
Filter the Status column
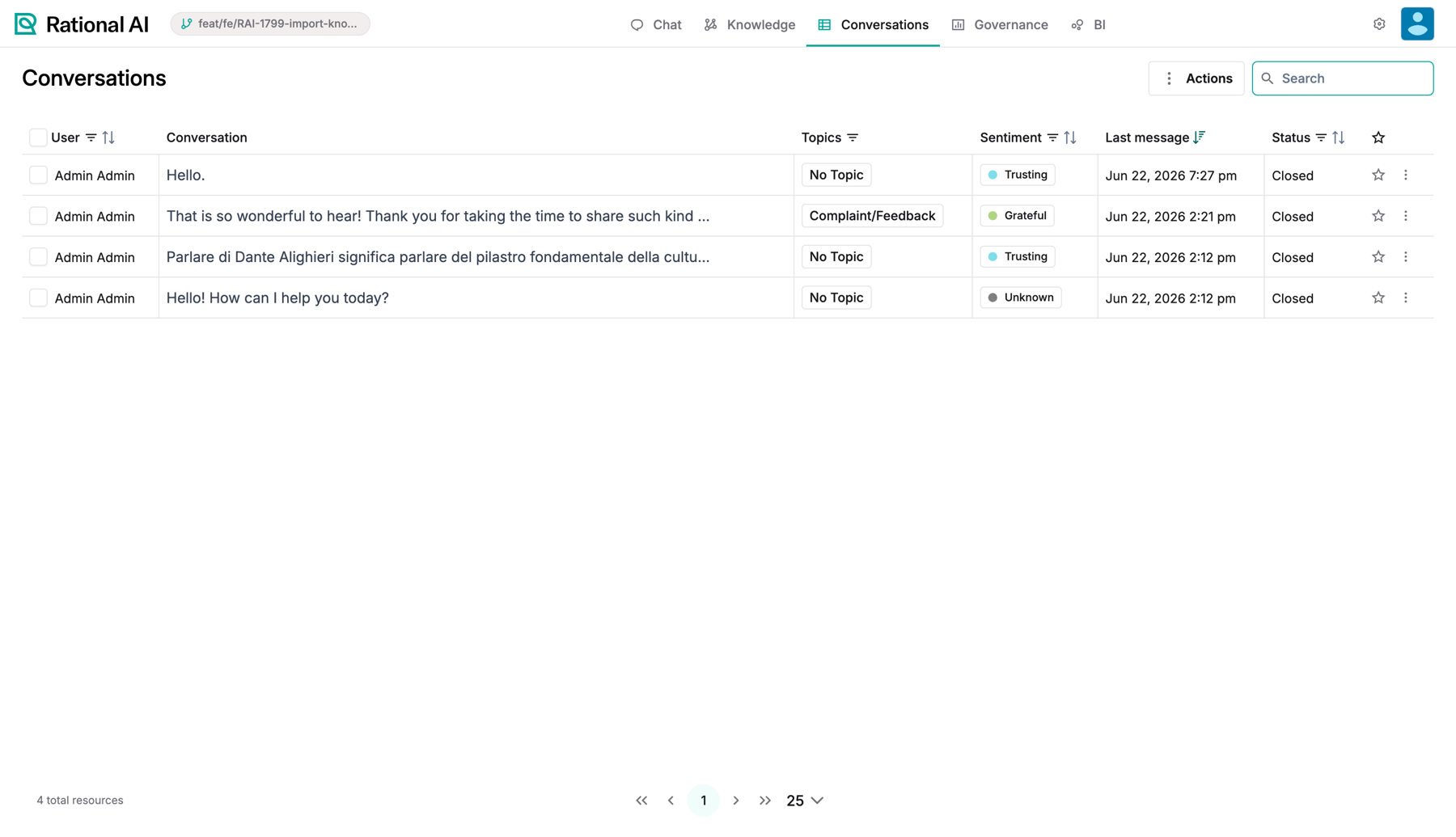[x=1321, y=137]
